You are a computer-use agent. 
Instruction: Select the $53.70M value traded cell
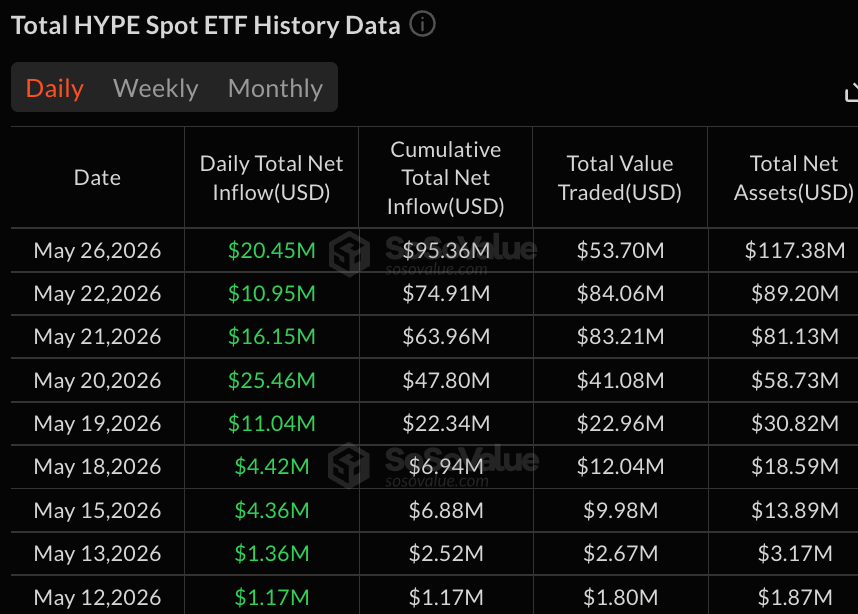click(x=621, y=250)
